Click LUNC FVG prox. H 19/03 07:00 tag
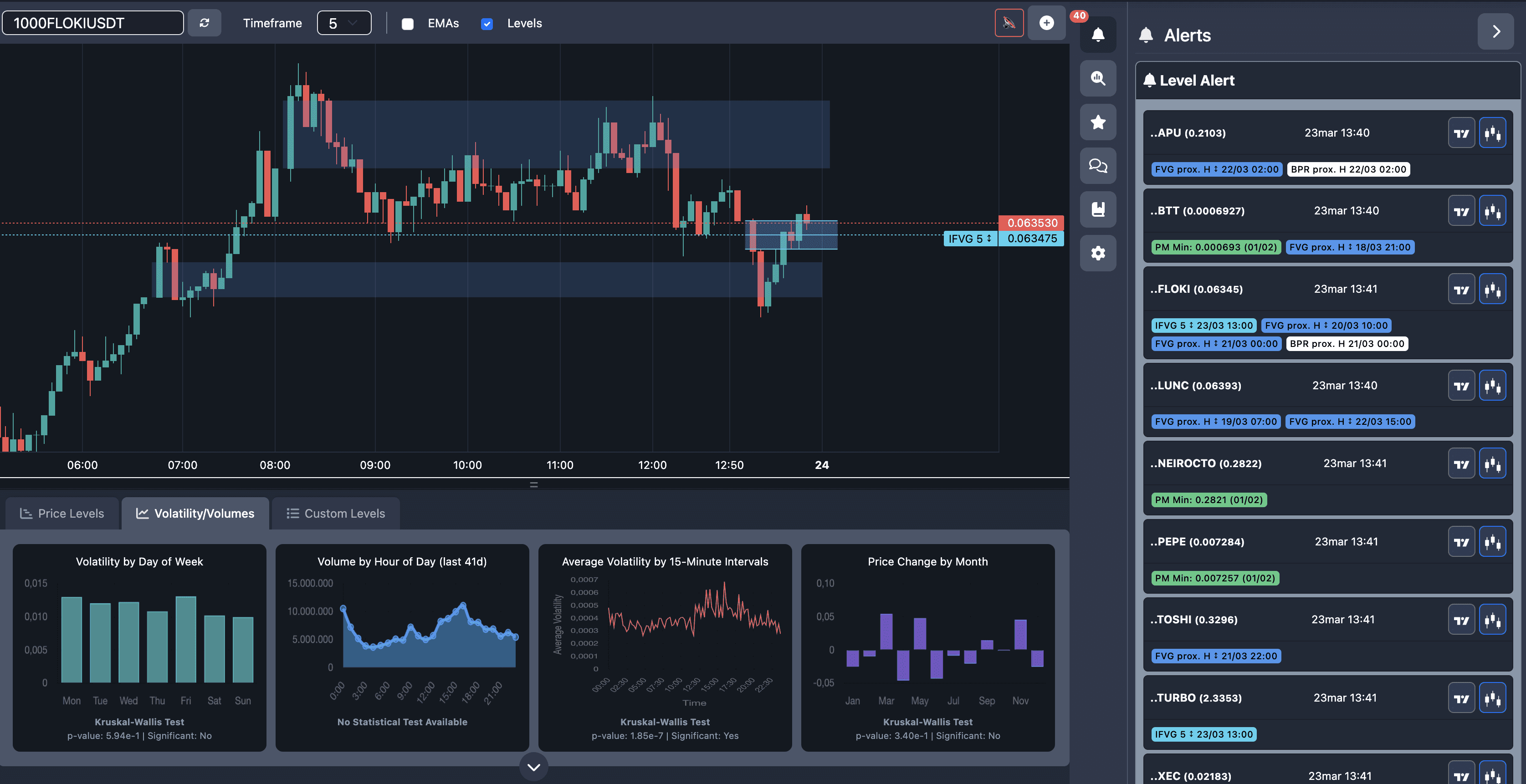 coord(1216,422)
